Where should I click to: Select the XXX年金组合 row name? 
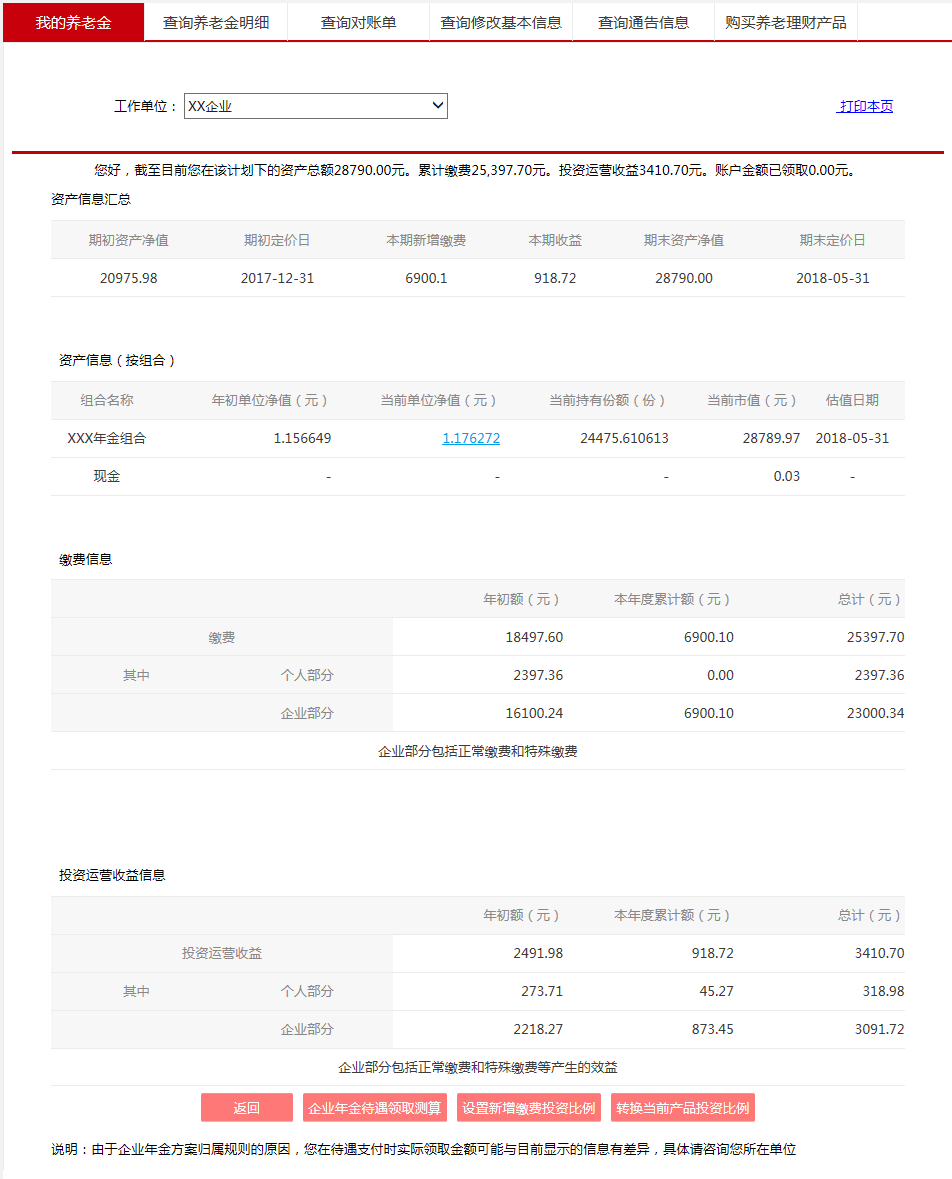click(x=107, y=438)
